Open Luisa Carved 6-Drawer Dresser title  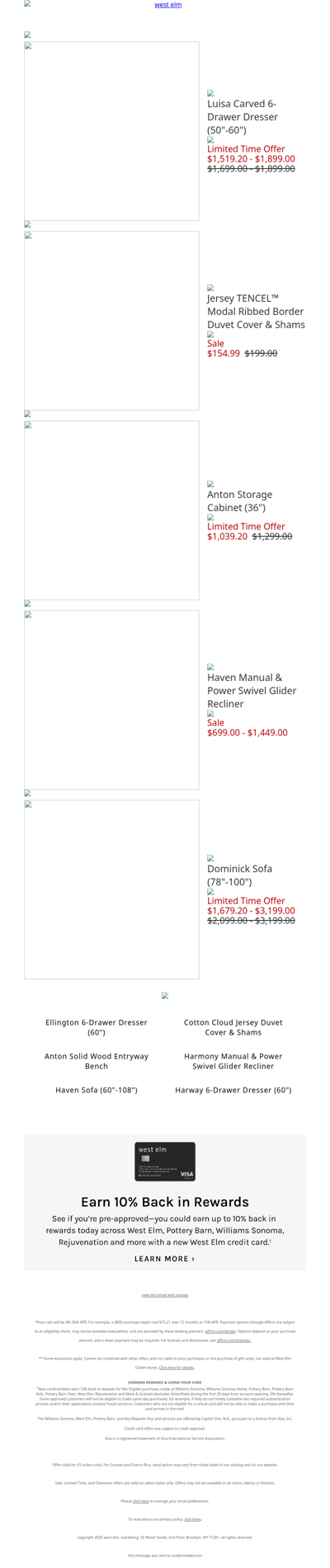pyautogui.click(x=242, y=117)
